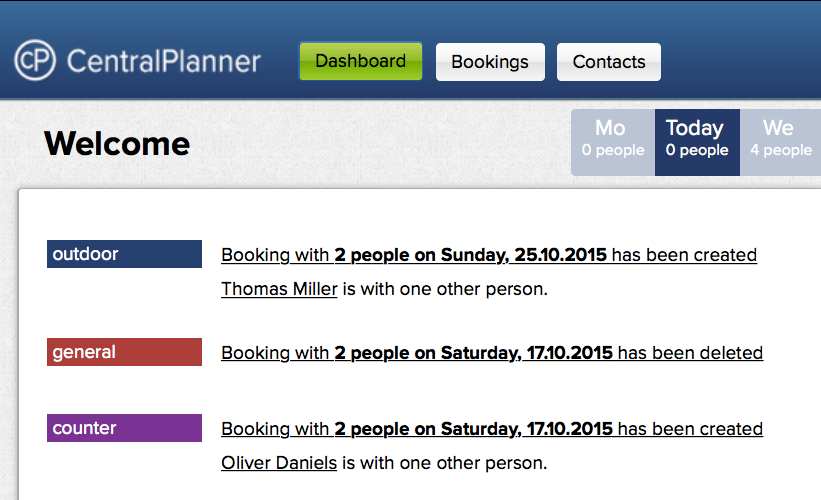
Task: Click the CentralPlanner CP logo icon
Action: click(36, 60)
